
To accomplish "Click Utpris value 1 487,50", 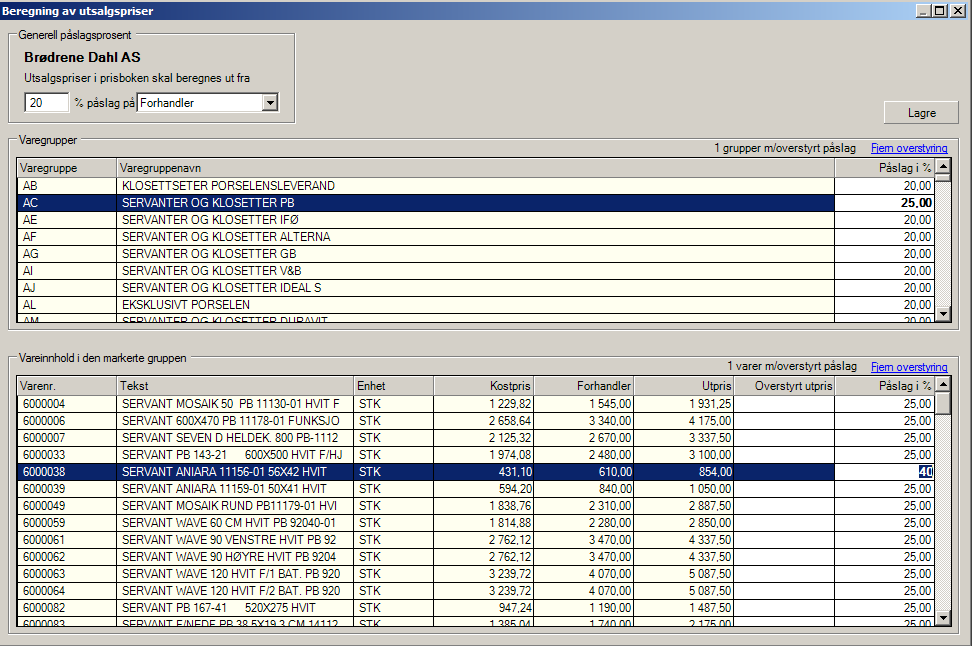I will (684, 608).
